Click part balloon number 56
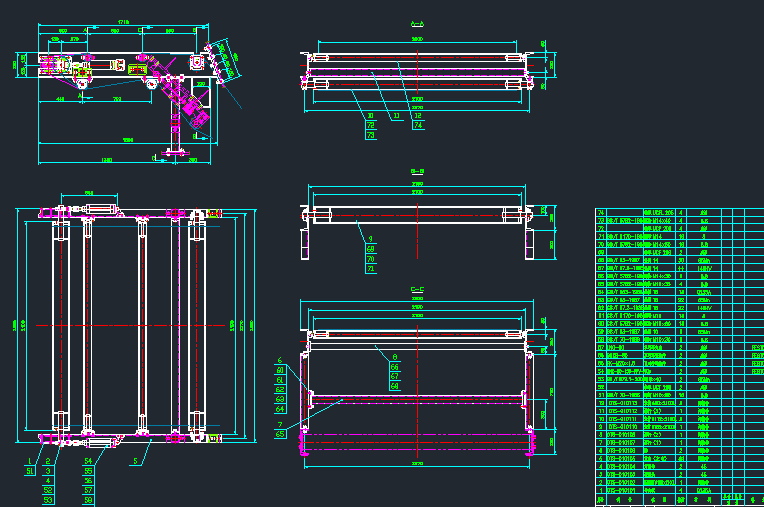The image size is (764, 507). click(x=88, y=481)
